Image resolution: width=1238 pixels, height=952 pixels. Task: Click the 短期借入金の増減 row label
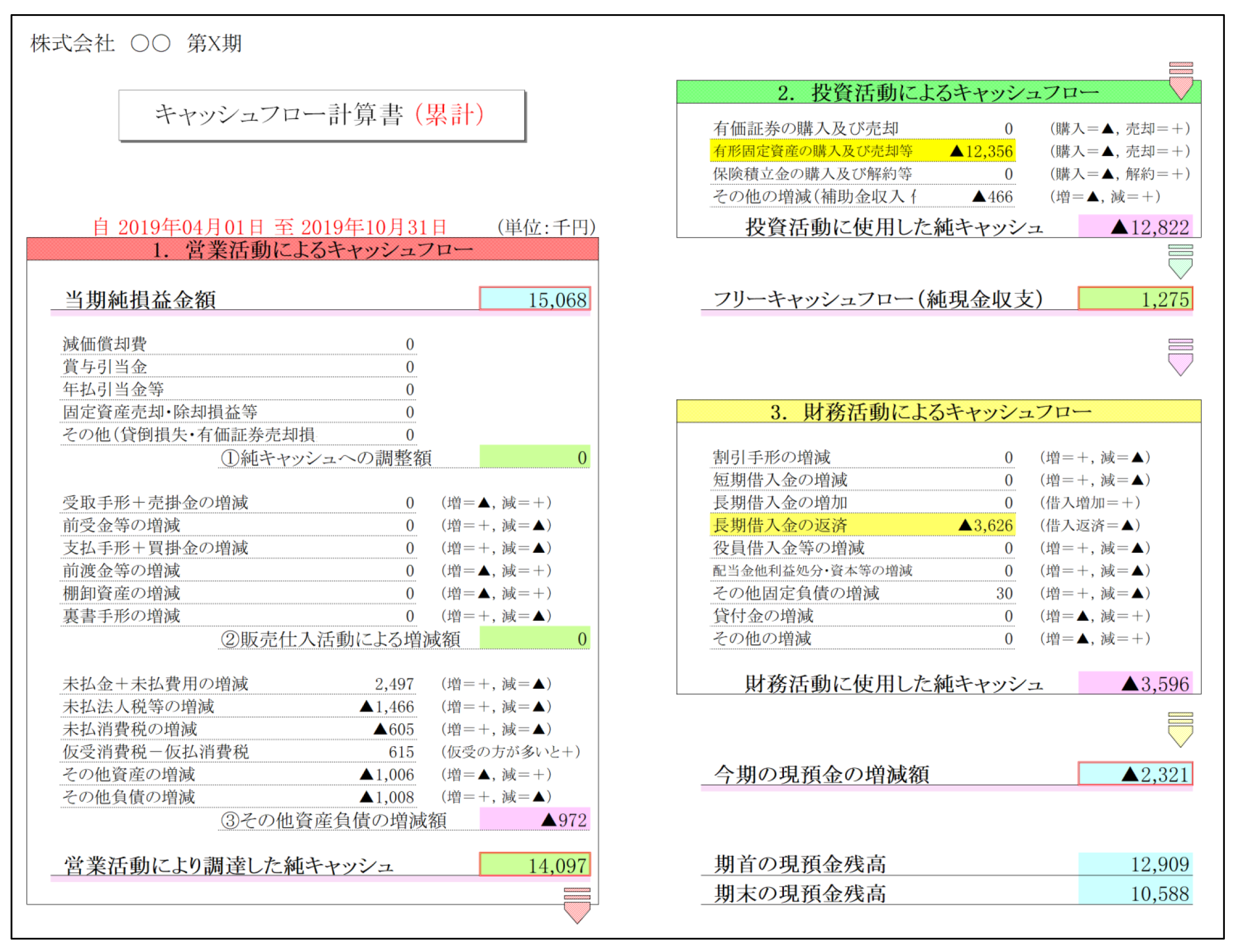click(780, 480)
